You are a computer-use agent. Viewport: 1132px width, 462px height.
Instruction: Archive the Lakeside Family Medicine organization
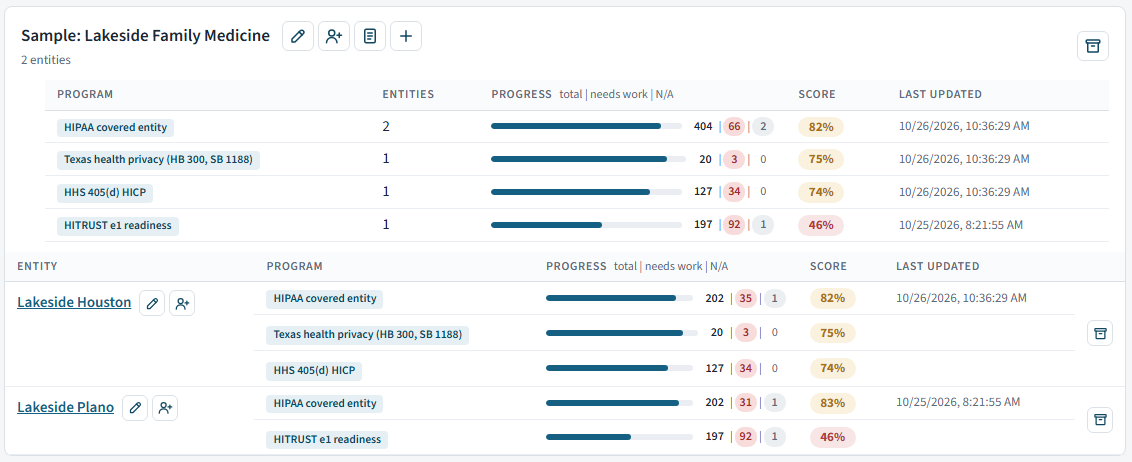pyautogui.click(x=1093, y=46)
